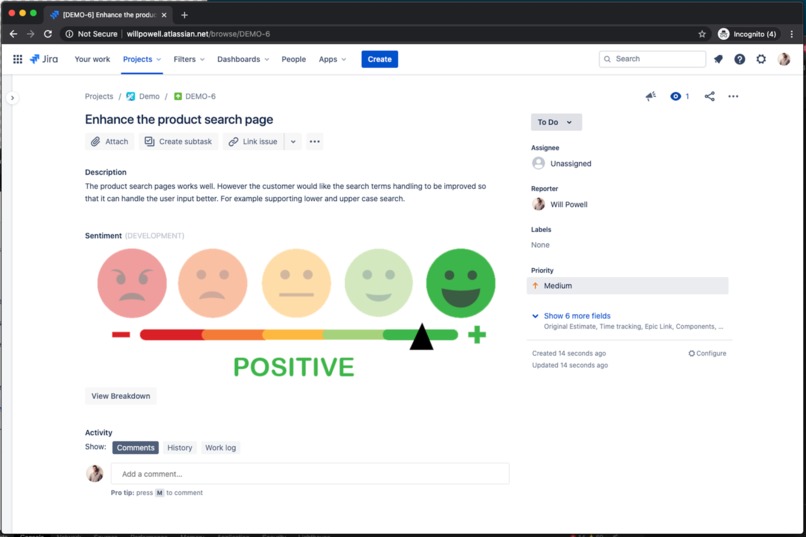Expand Show 6 more fields

pyautogui.click(x=577, y=316)
